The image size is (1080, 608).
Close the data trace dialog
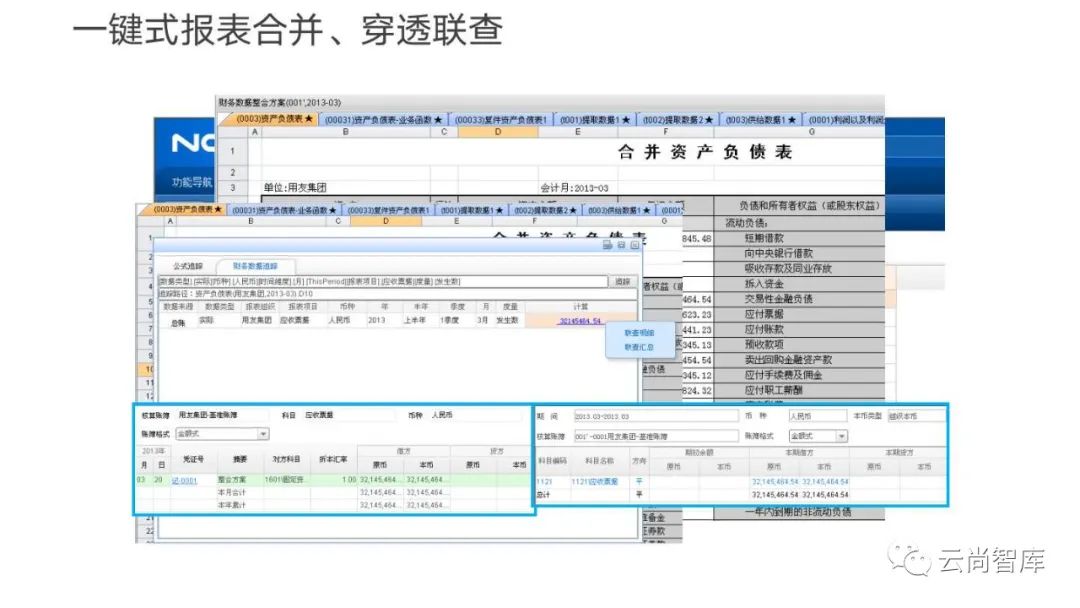[x=634, y=245]
